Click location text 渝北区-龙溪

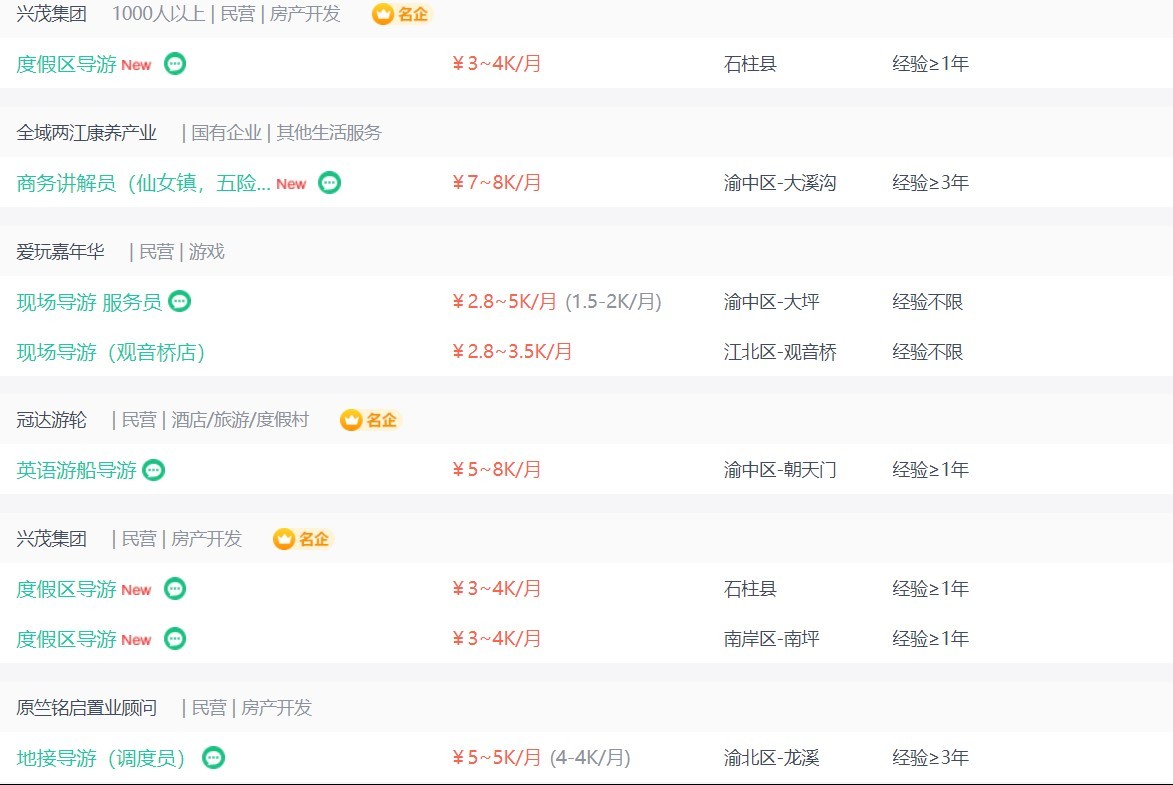(x=771, y=757)
